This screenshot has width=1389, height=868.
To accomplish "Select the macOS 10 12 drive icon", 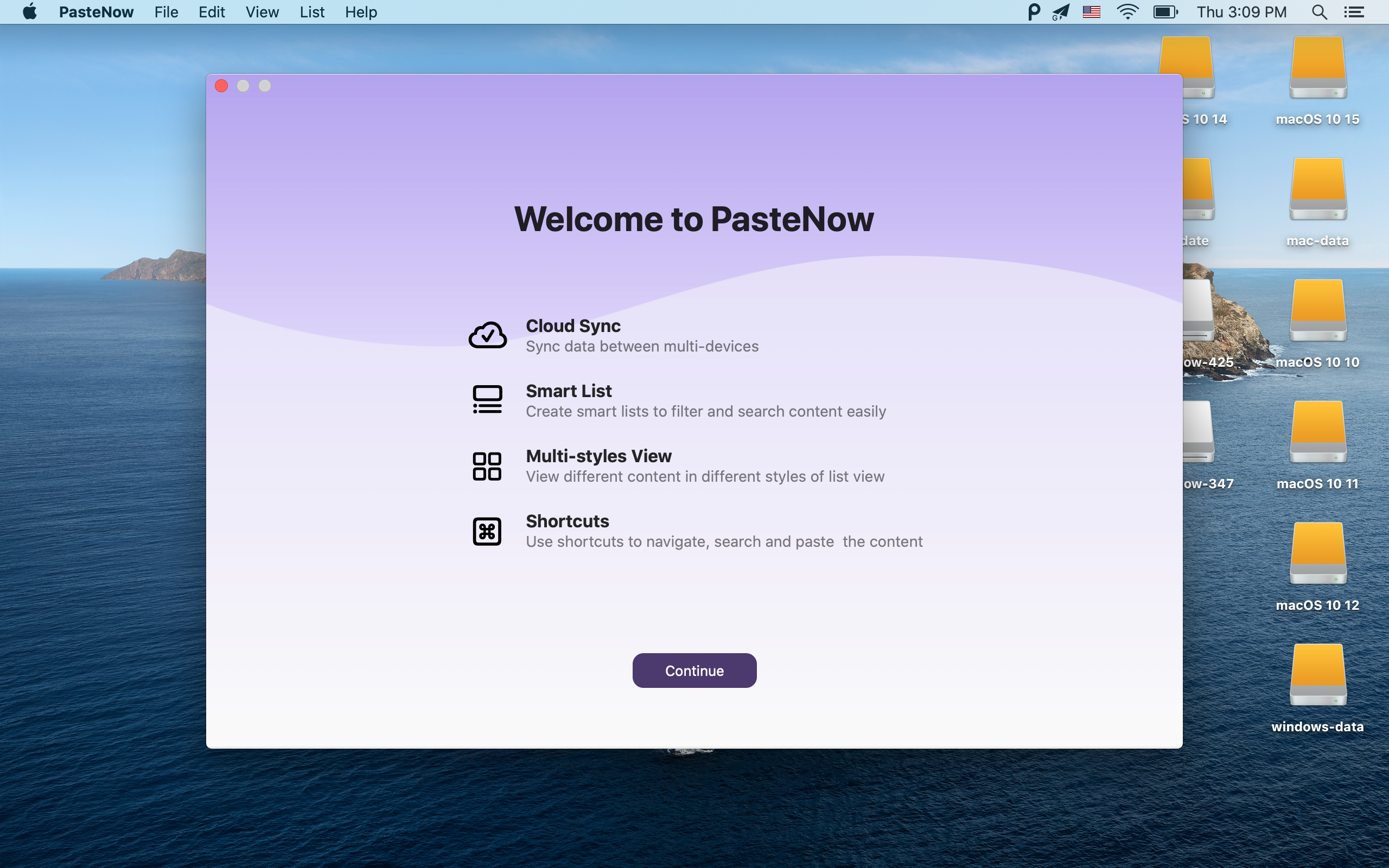I will (1318, 554).
